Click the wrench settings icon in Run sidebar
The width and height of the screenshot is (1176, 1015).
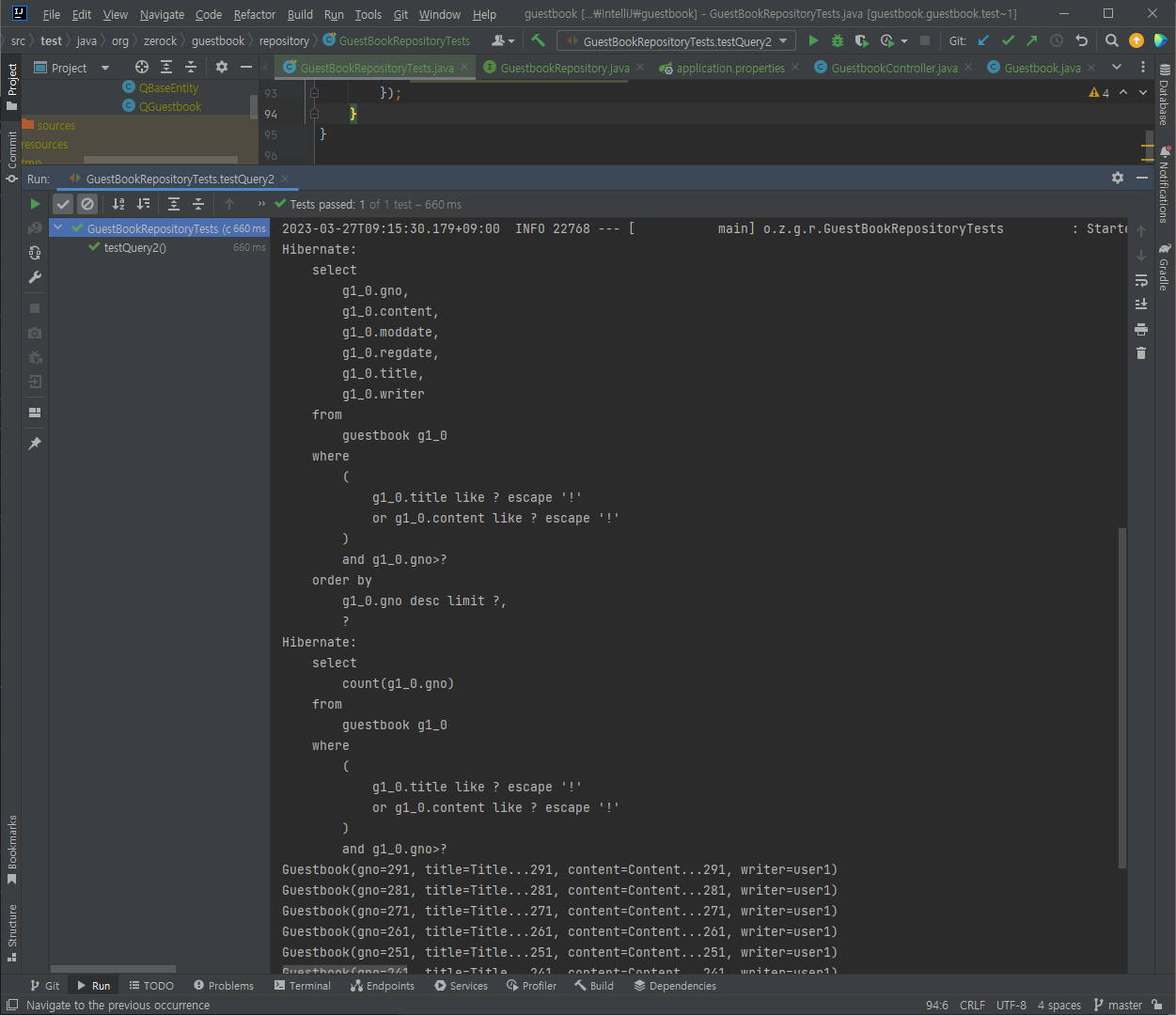pyautogui.click(x=35, y=277)
